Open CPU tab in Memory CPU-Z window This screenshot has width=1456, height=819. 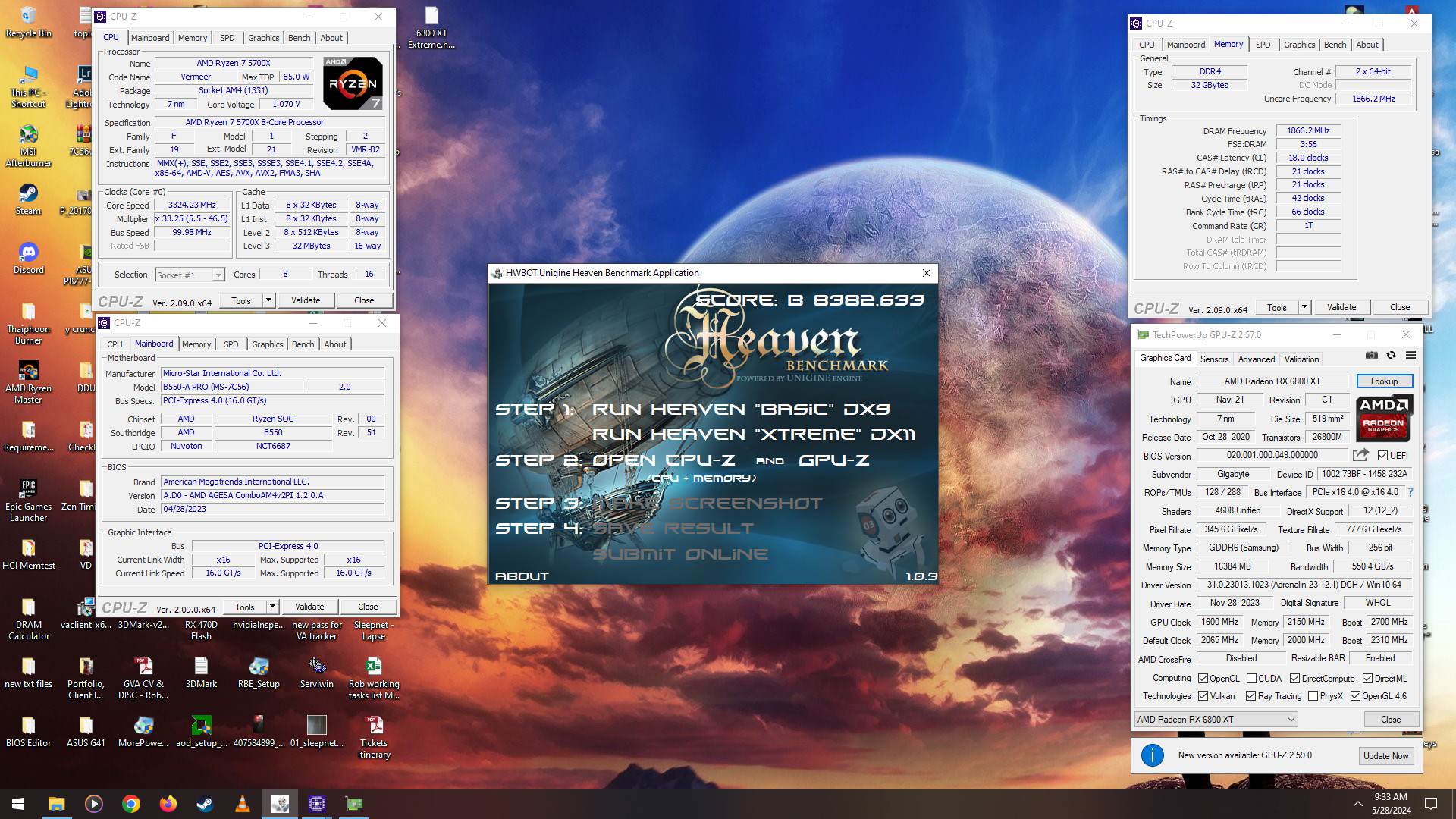point(1147,45)
